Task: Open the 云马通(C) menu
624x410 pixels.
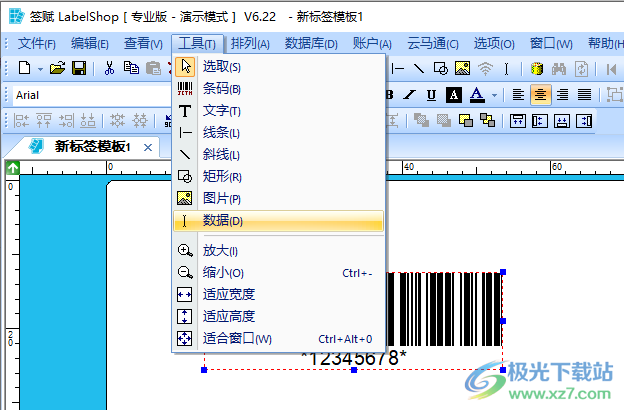Action: point(433,43)
